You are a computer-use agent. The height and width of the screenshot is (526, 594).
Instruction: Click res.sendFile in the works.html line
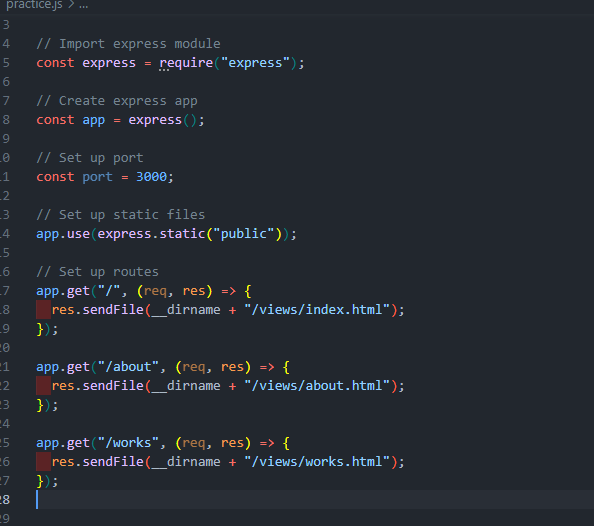(97, 462)
